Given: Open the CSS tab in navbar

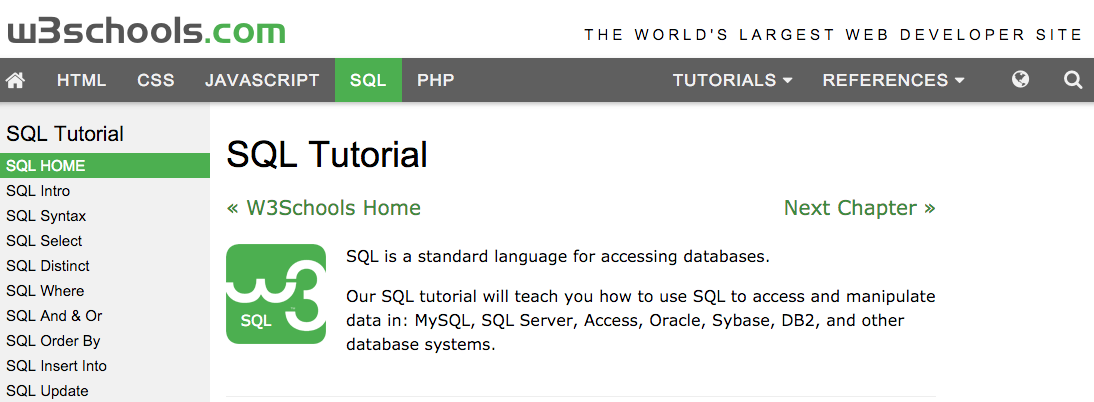Looking at the screenshot, I should coord(156,80).
